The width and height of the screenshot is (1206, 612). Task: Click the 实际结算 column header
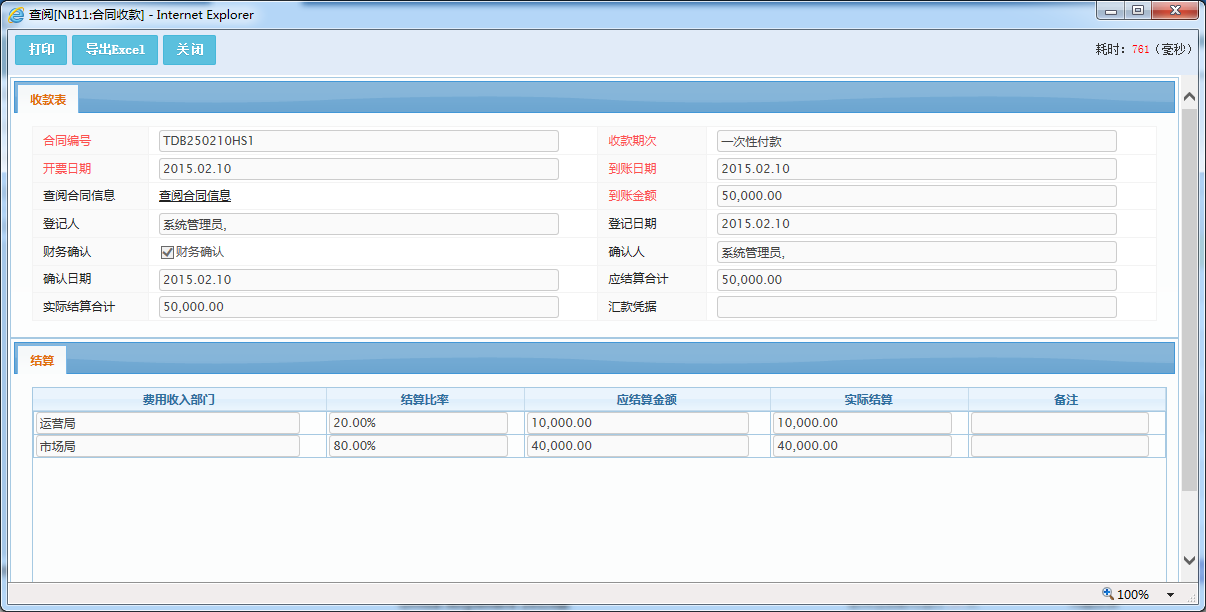pyautogui.click(x=869, y=400)
